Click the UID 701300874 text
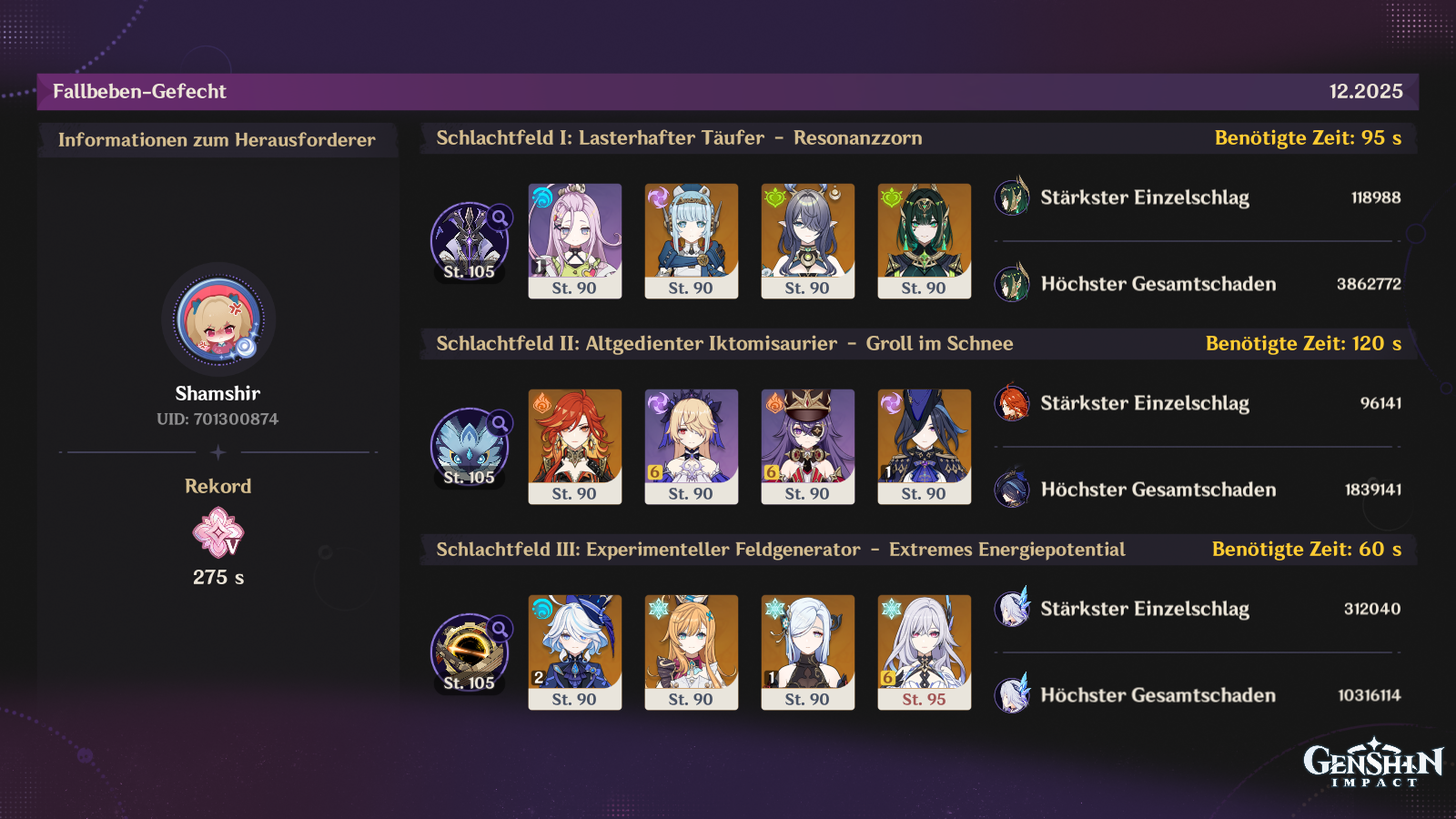 tap(217, 420)
